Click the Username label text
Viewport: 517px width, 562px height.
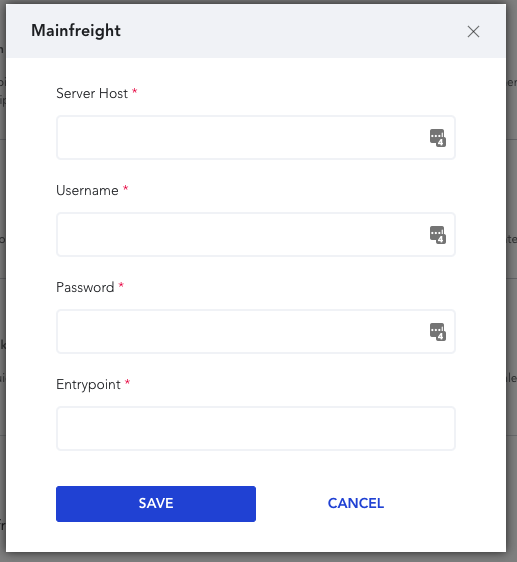(87, 190)
